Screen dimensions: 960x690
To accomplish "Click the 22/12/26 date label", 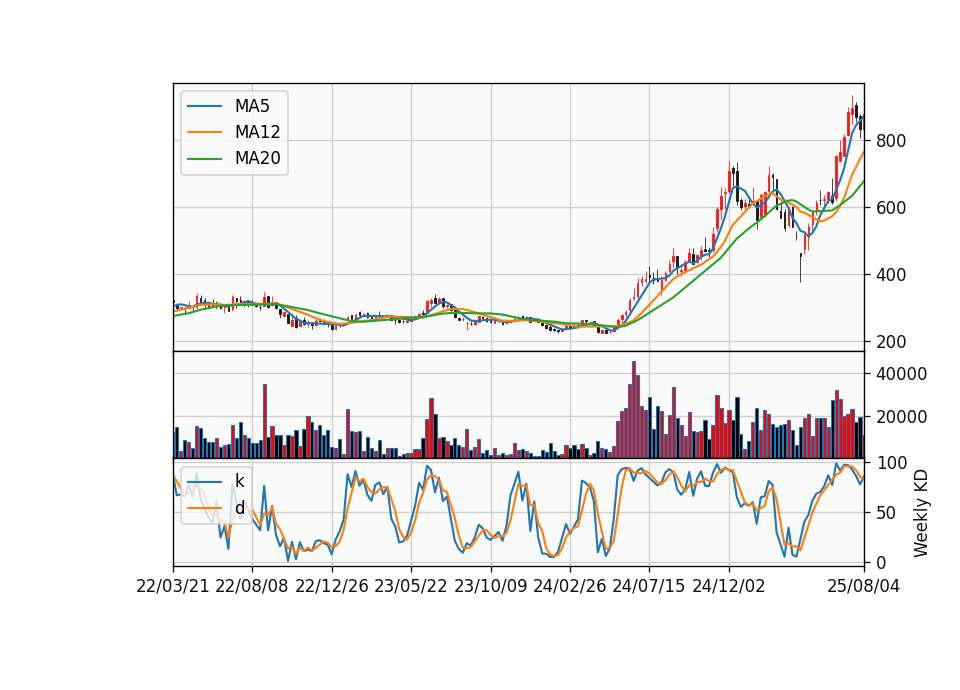I will tap(332, 587).
